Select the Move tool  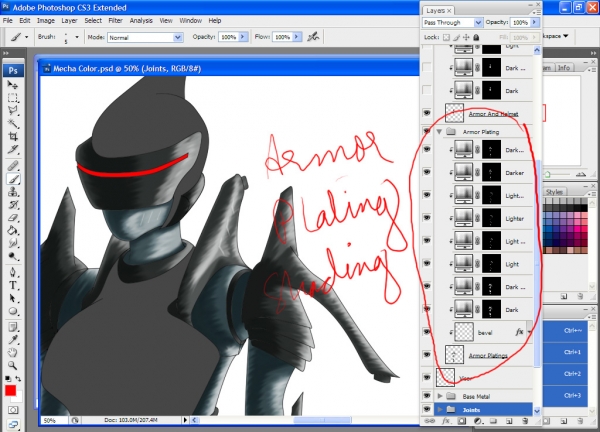click(13, 85)
